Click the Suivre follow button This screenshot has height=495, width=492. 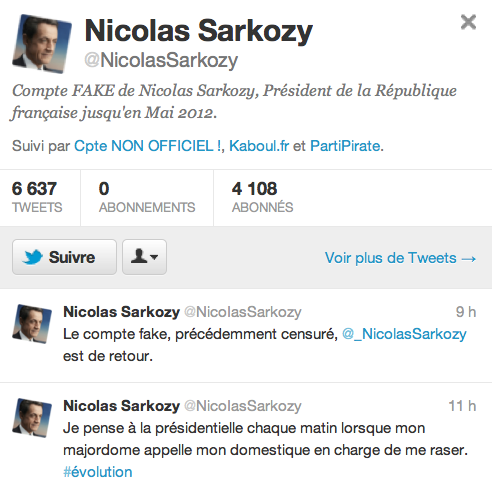tap(64, 257)
